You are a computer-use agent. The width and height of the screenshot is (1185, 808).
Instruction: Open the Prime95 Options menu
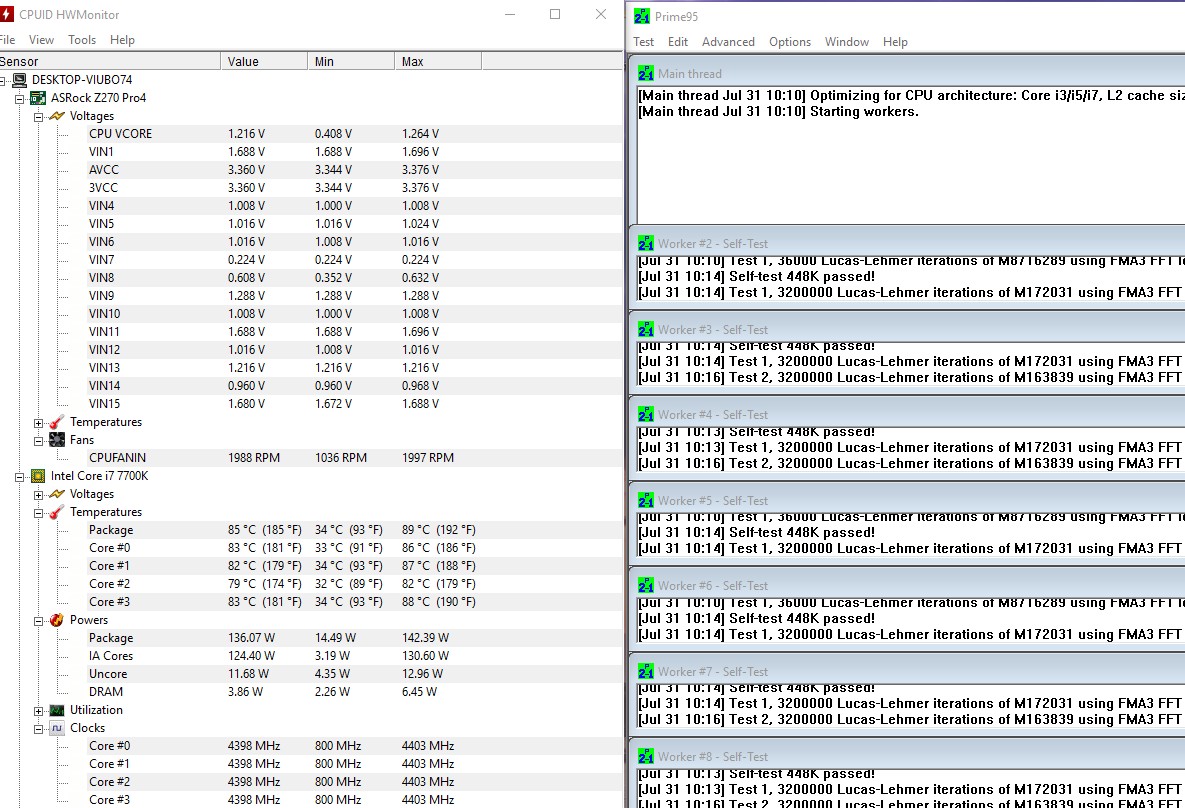tap(790, 42)
